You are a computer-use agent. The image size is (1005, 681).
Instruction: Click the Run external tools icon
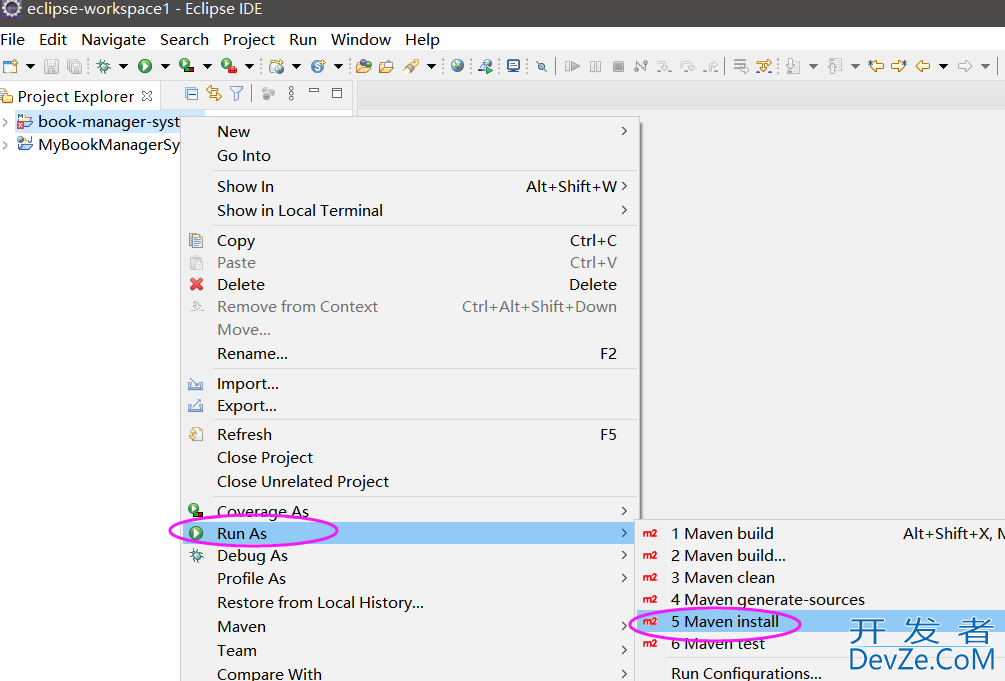pyautogui.click(x=229, y=65)
